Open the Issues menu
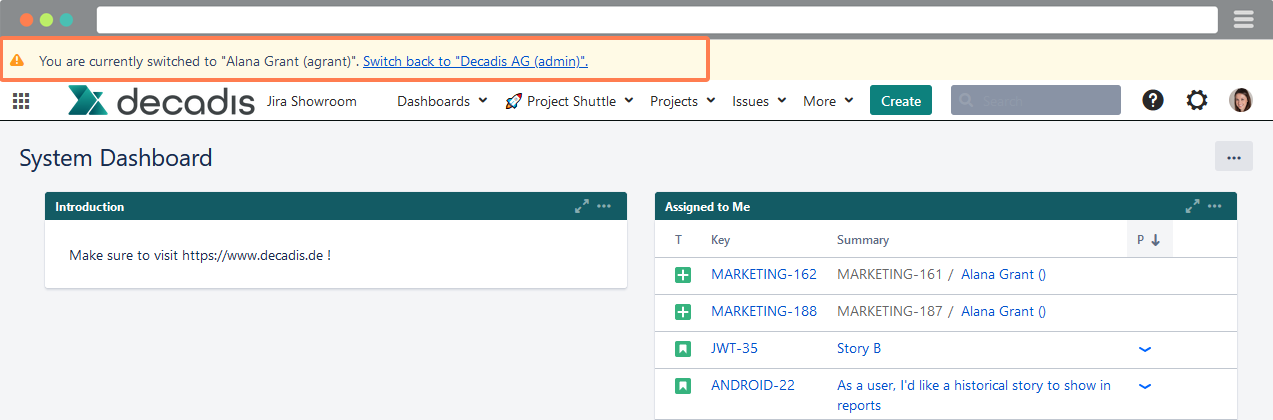The width and height of the screenshot is (1273, 420). coord(759,101)
